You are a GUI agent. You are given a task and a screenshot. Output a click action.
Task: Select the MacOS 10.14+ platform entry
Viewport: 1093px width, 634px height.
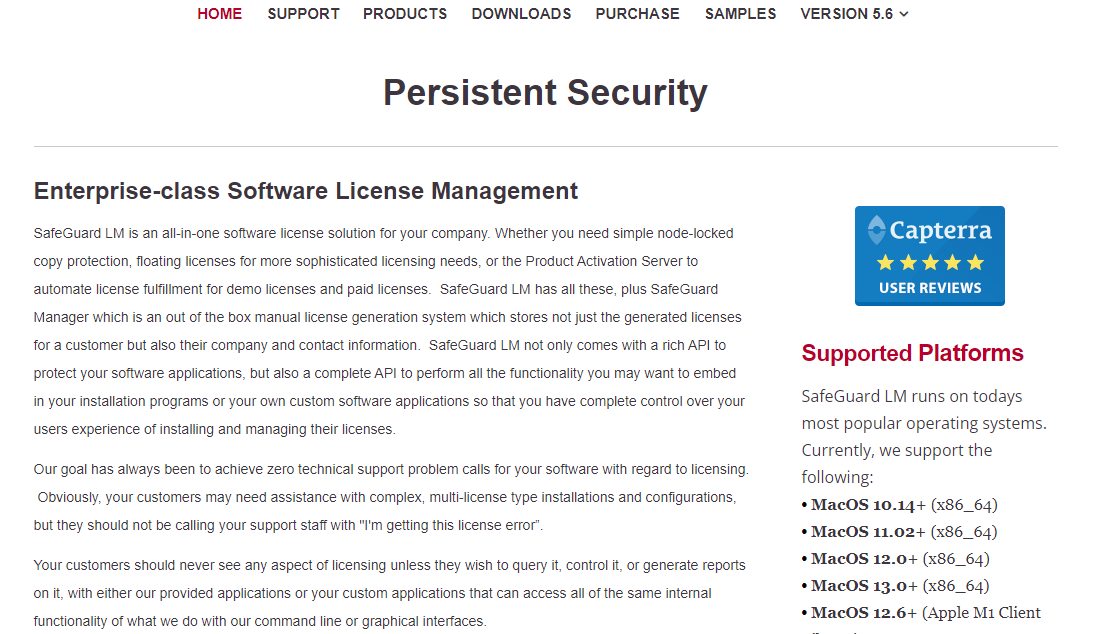click(899, 504)
